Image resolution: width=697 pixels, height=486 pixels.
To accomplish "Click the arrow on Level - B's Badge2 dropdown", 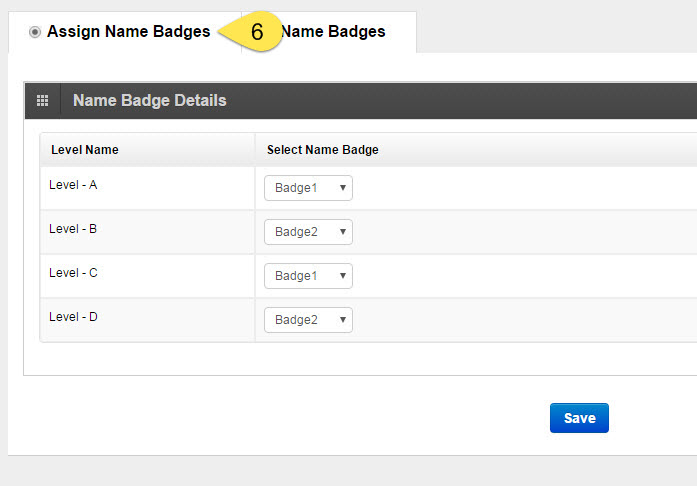I will tap(343, 232).
